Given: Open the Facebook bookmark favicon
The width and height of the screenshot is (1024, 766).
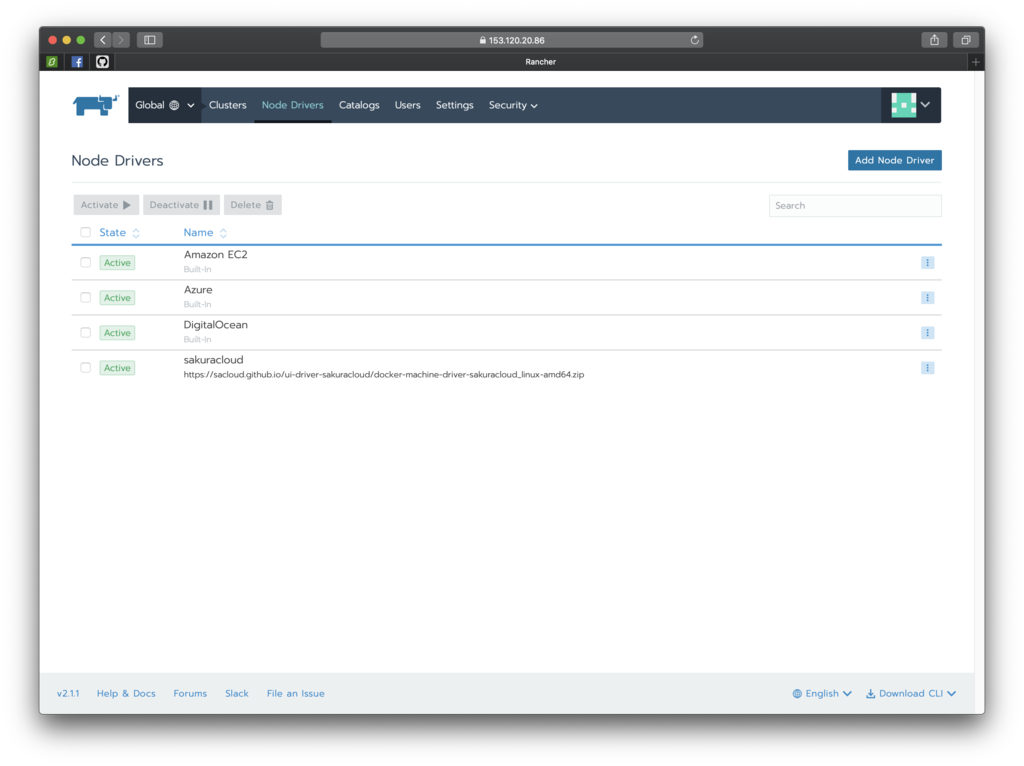Looking at the screenshot, I should 77,62.
